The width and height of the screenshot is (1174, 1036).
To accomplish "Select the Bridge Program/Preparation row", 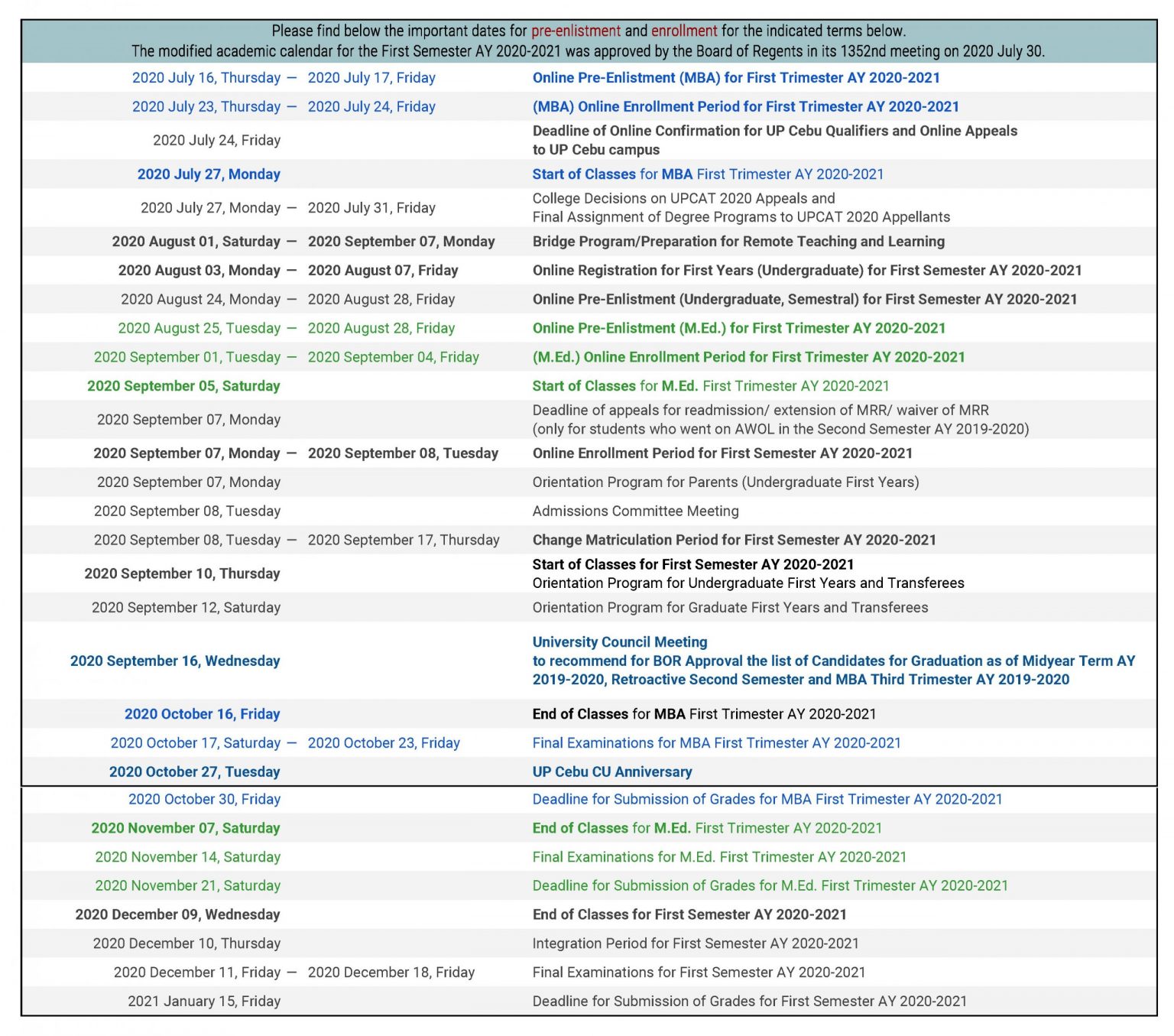I will [738, 241].
